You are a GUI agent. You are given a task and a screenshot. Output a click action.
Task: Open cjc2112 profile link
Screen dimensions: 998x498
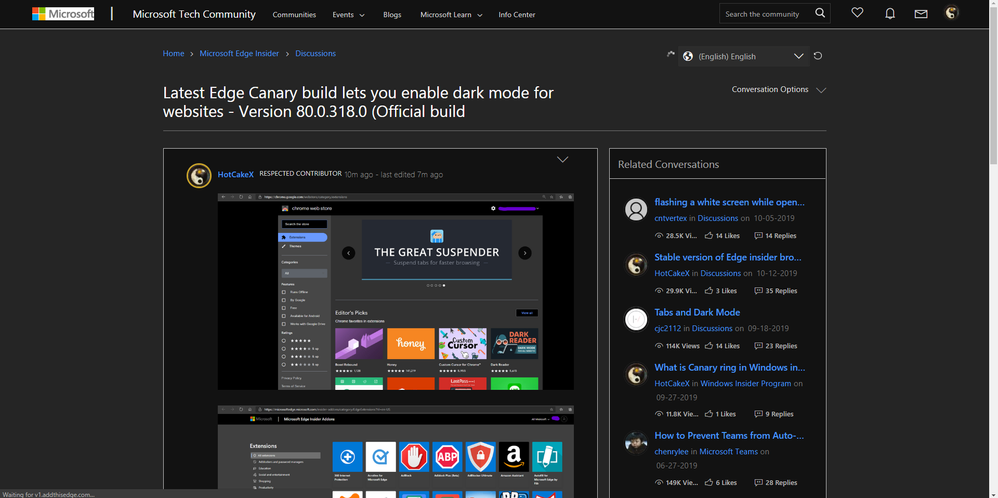(668, 329)
